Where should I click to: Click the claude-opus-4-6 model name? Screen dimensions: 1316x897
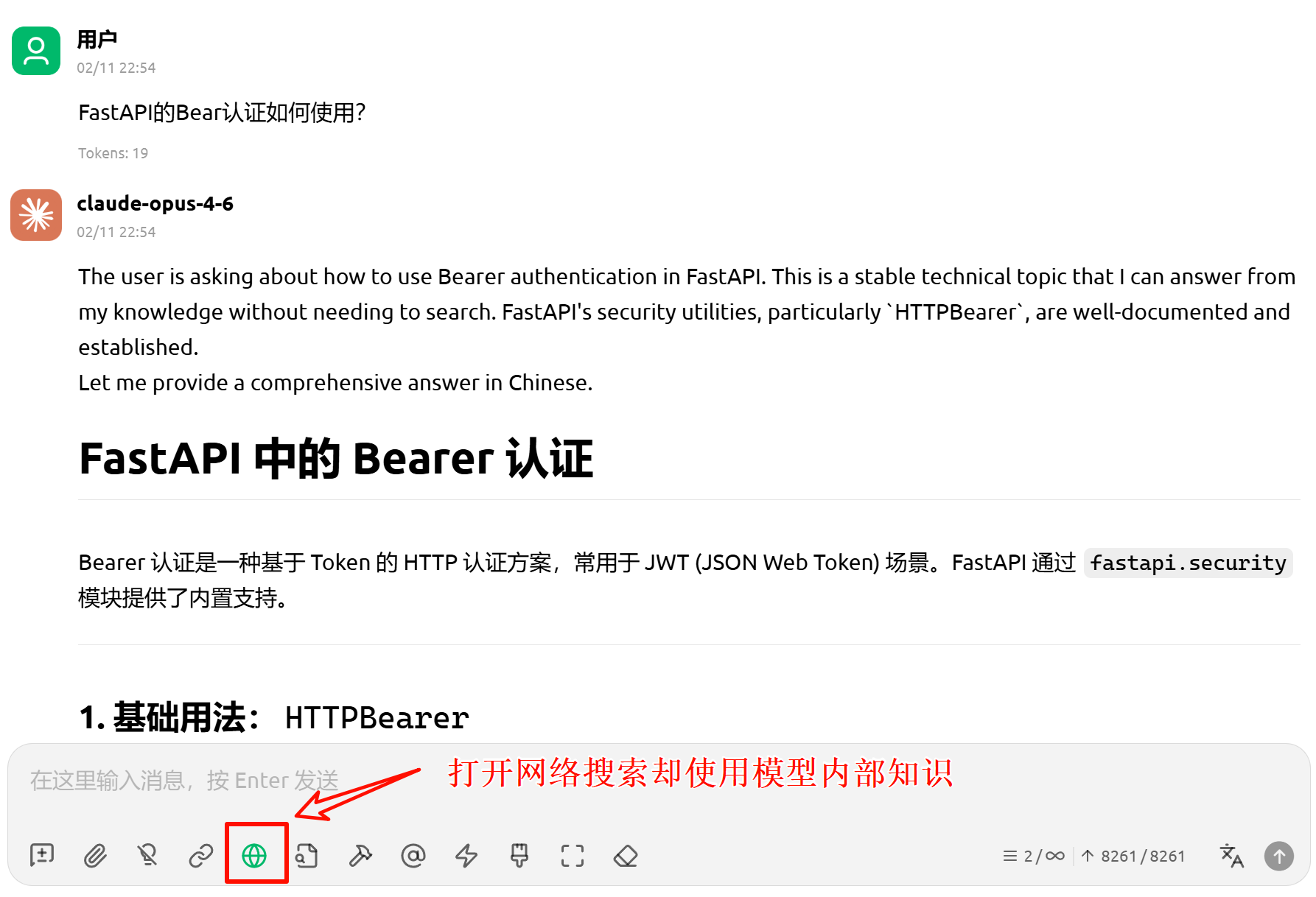point(155,203)
